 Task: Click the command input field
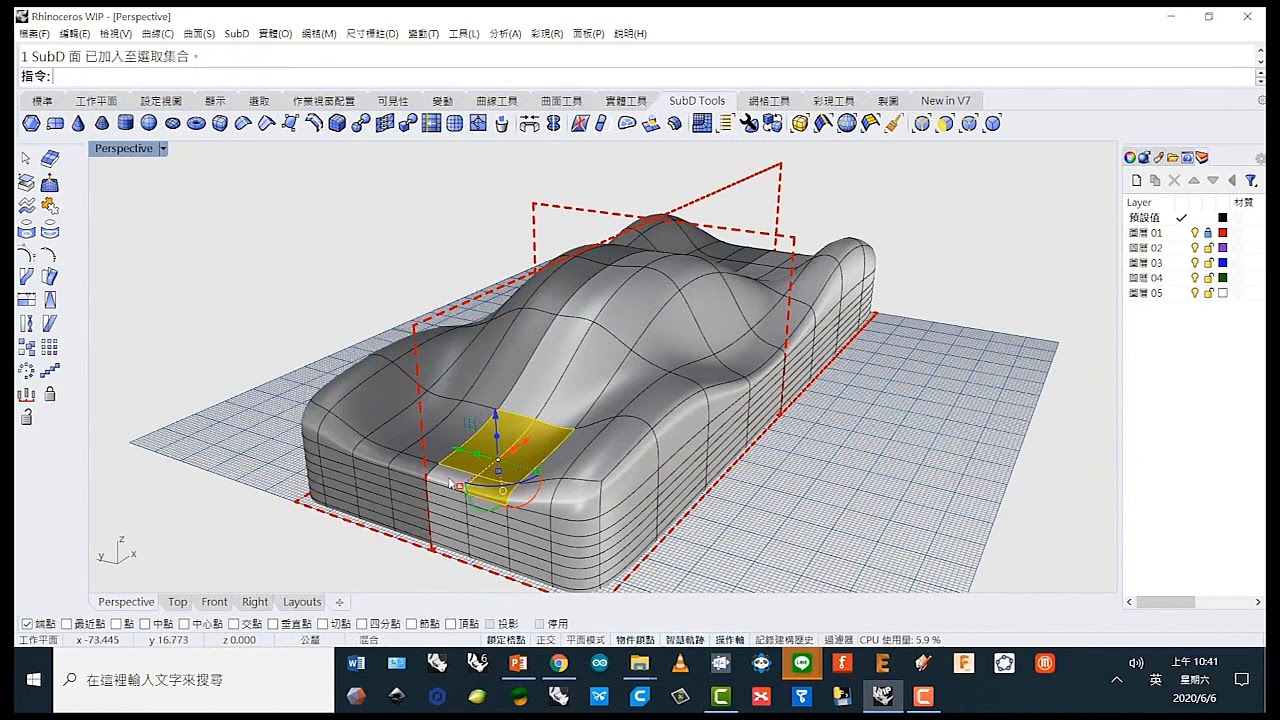coord(655,77)
